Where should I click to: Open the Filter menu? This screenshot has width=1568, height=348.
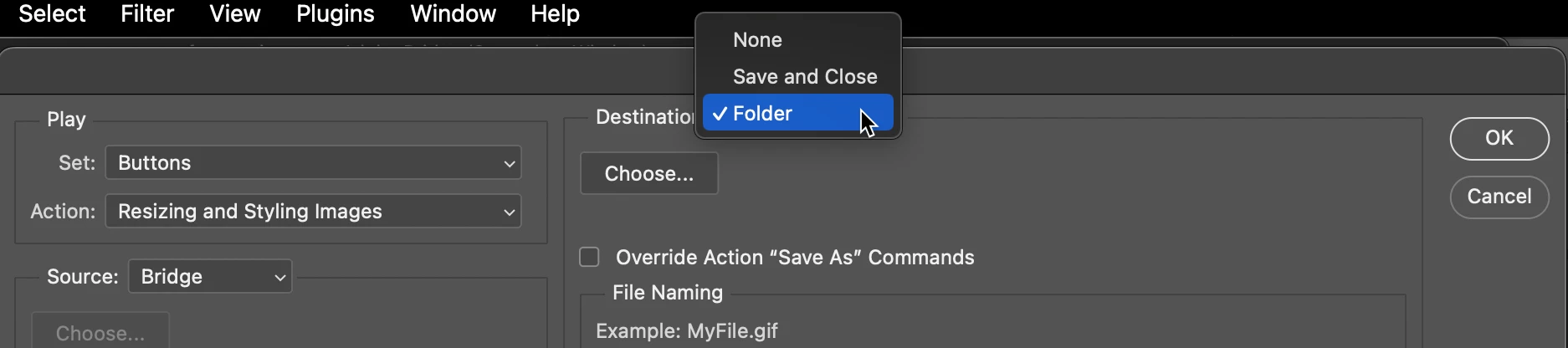tap(147, 14)
